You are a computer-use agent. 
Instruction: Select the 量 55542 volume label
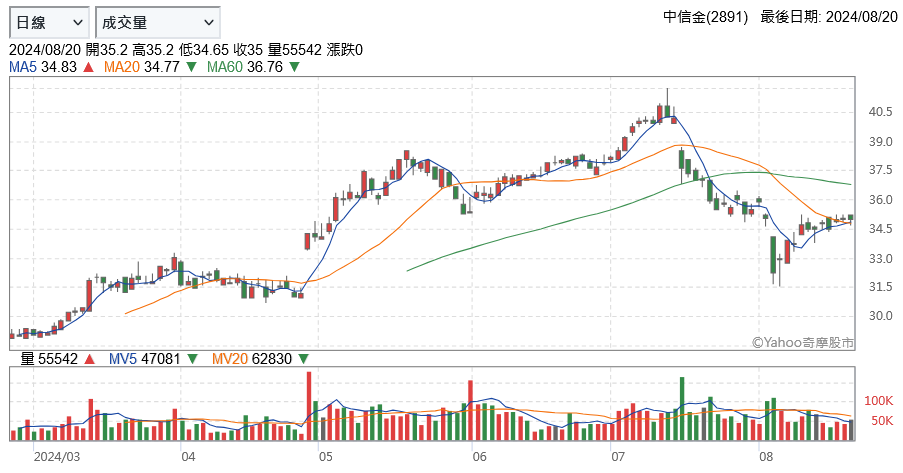tap(49, 359)
